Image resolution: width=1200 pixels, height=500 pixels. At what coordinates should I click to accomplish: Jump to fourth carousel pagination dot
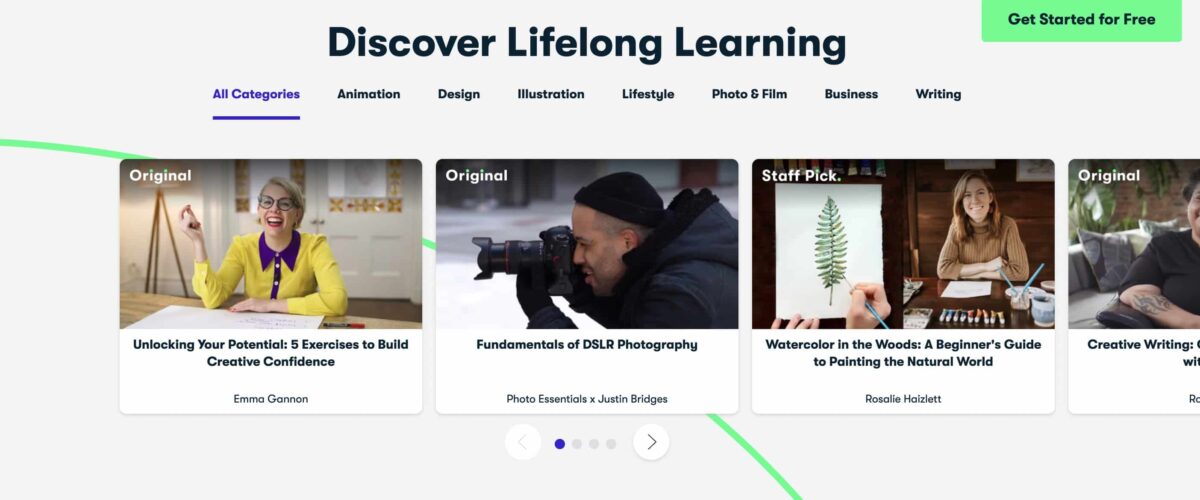tap(611, 443)
